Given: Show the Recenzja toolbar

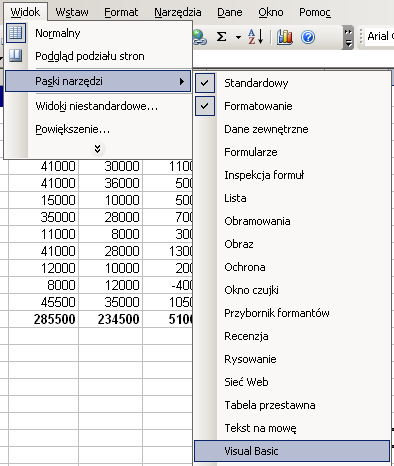Looking at the screenshot, I should [x=292, y=336].
